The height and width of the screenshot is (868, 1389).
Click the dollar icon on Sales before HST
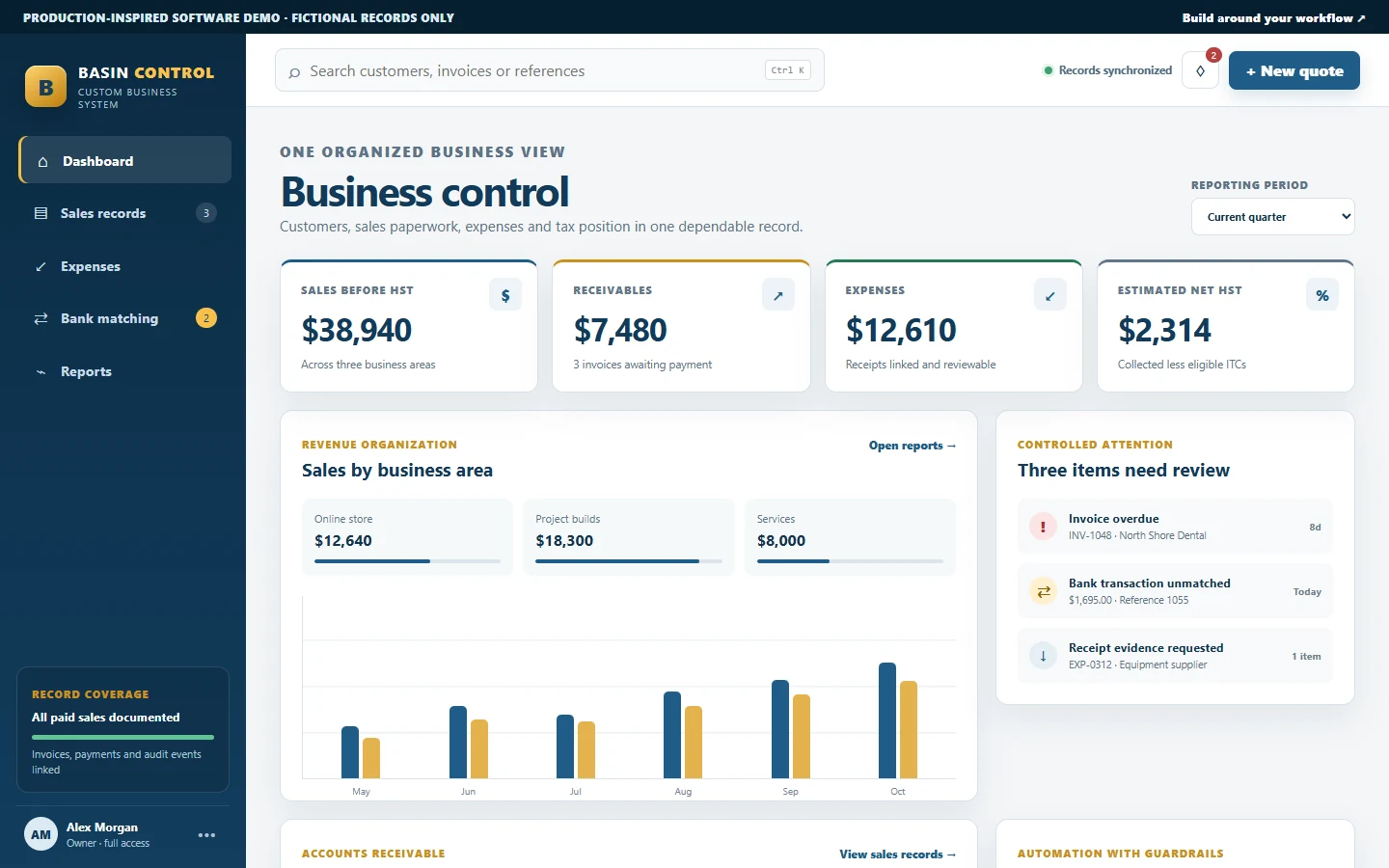click(505, 295)
